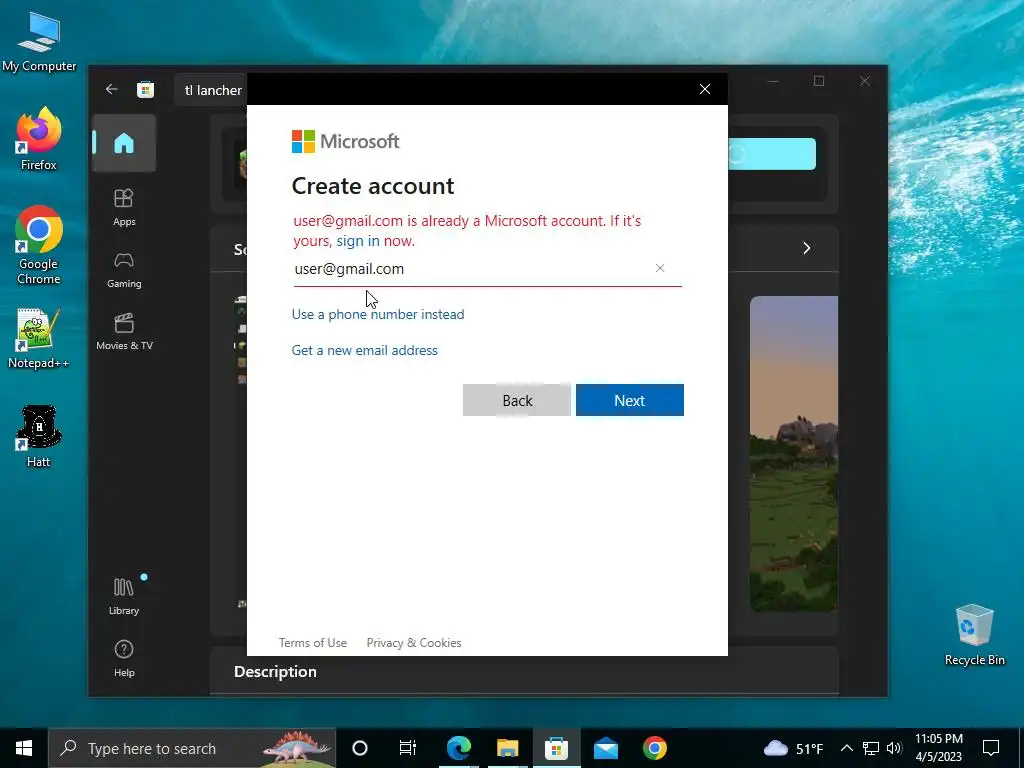Open Recycle Bin on desktop
This screenshot has width=1024, height=768.
pyautogui.click(x=974, y=635)
